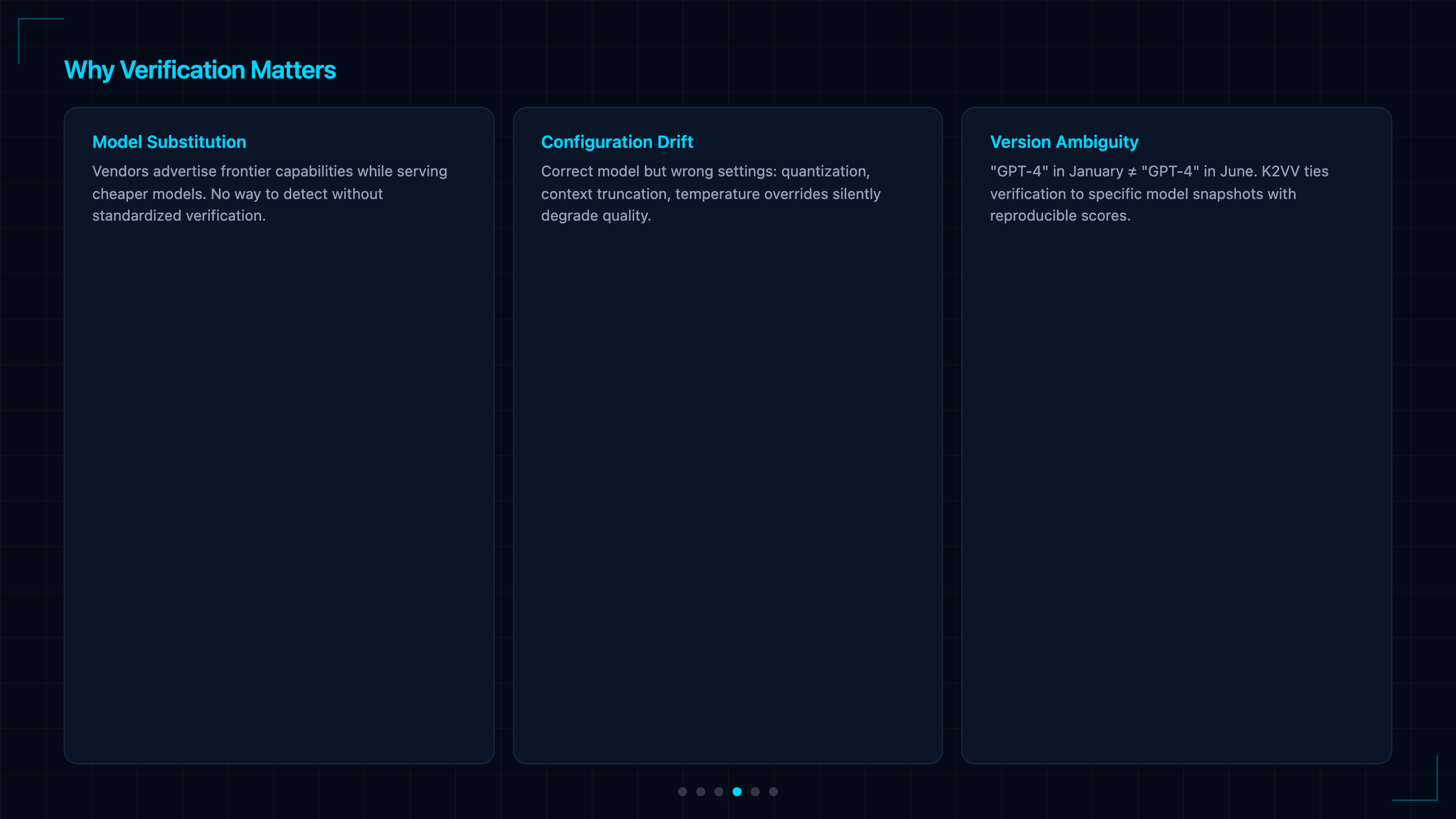Click the top-left corner bracket decoration

coord(41,41)
